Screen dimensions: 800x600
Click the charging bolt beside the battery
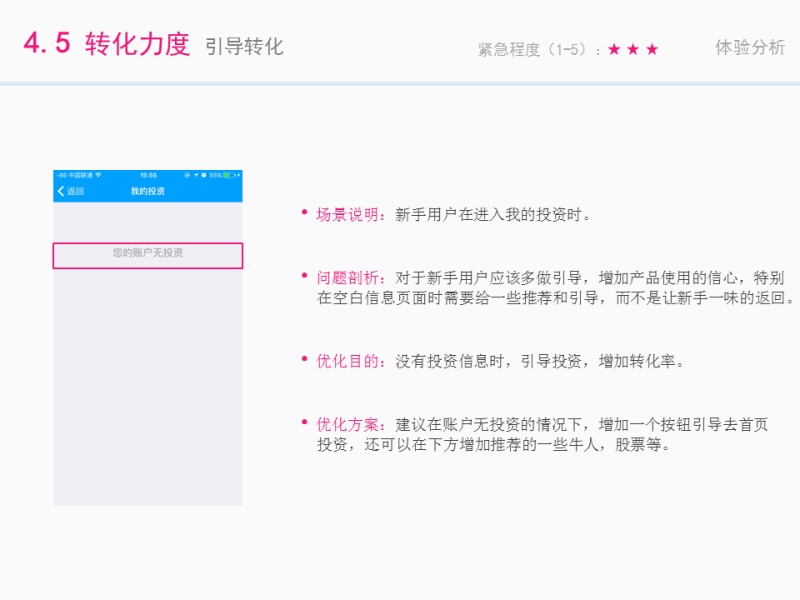point(239,175)
